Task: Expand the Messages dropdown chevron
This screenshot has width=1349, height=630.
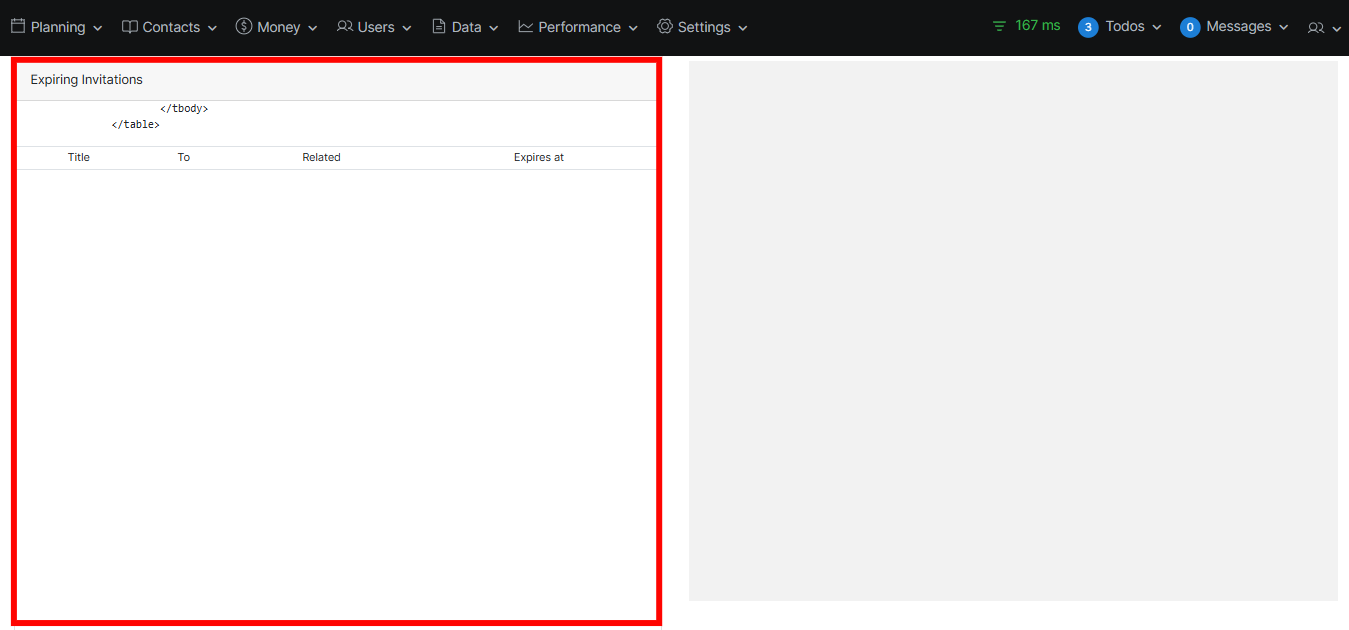Action: 1284,28
